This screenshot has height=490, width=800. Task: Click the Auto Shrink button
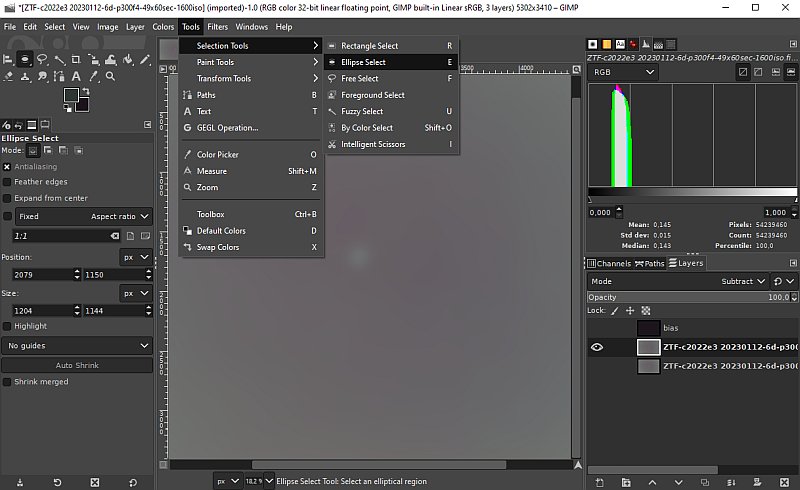tap(77, 365)
